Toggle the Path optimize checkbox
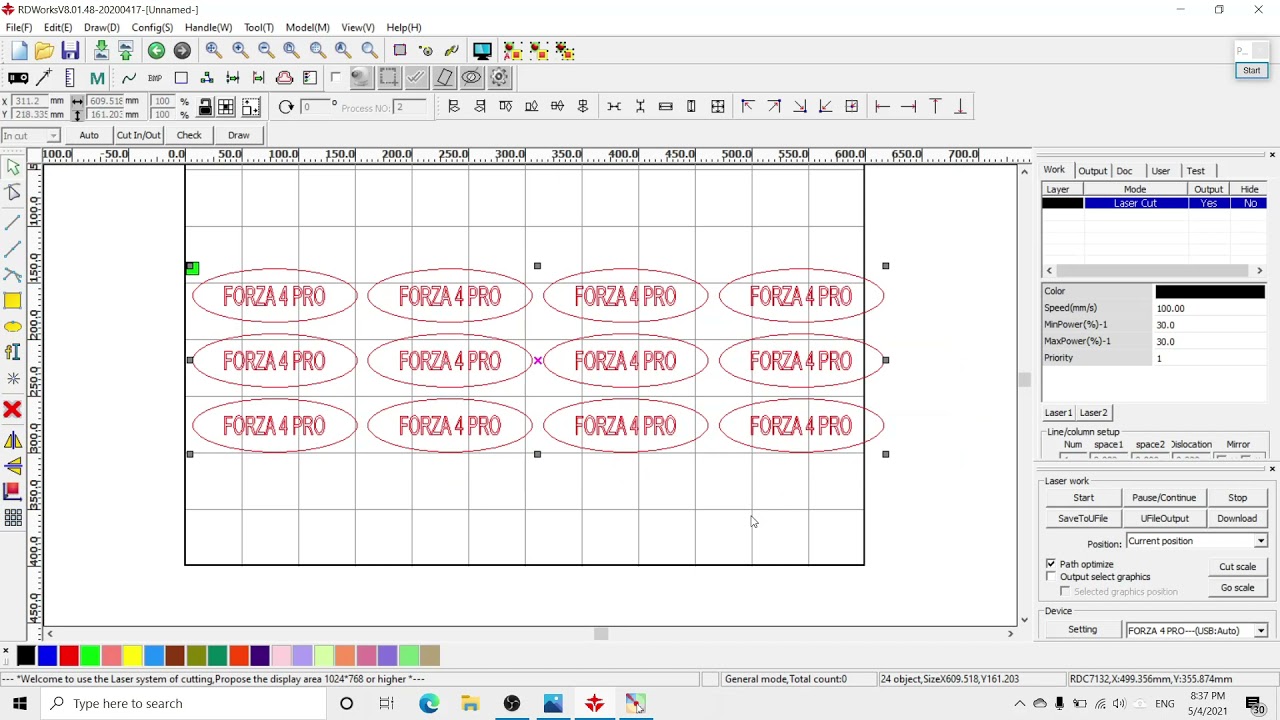 [x=1051, y=564]
